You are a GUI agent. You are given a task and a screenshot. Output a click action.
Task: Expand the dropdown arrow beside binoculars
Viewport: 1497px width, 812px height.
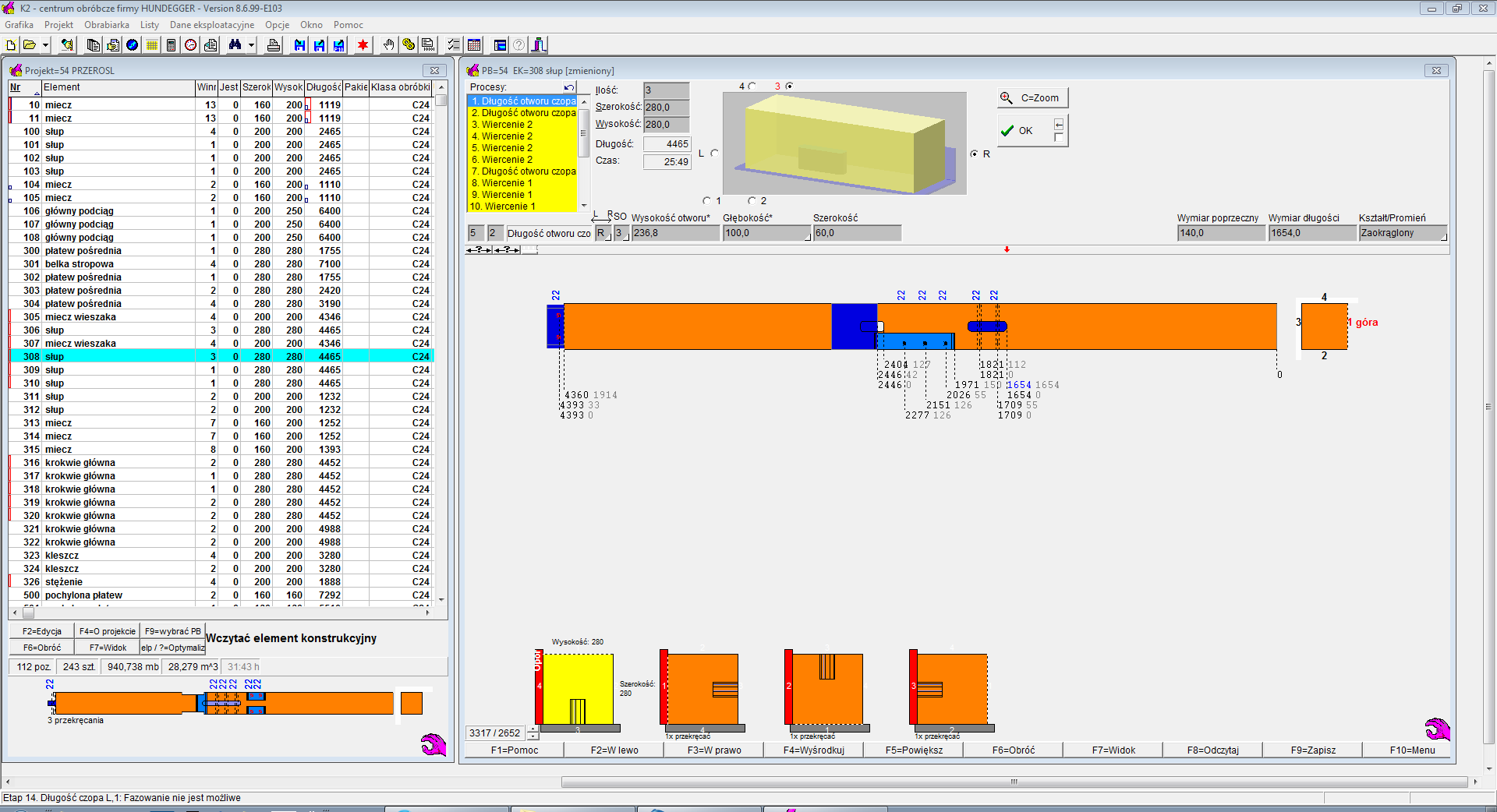[251, 45]
